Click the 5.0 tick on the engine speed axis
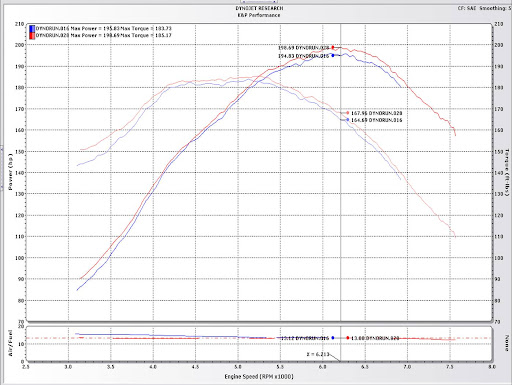512x385 pixels. (x=238, y=367)
